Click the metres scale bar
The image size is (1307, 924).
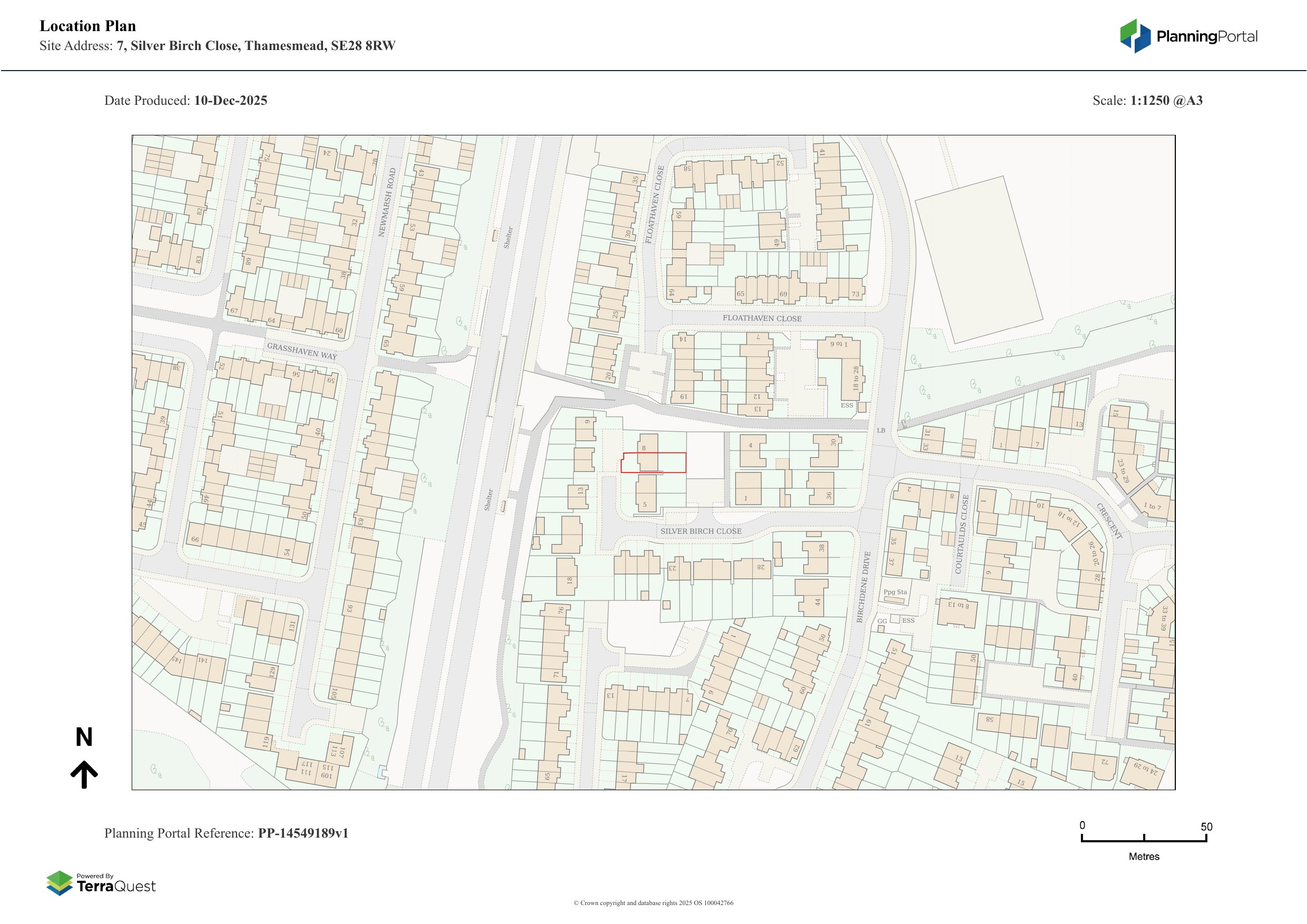click(x=1144, y=840)
